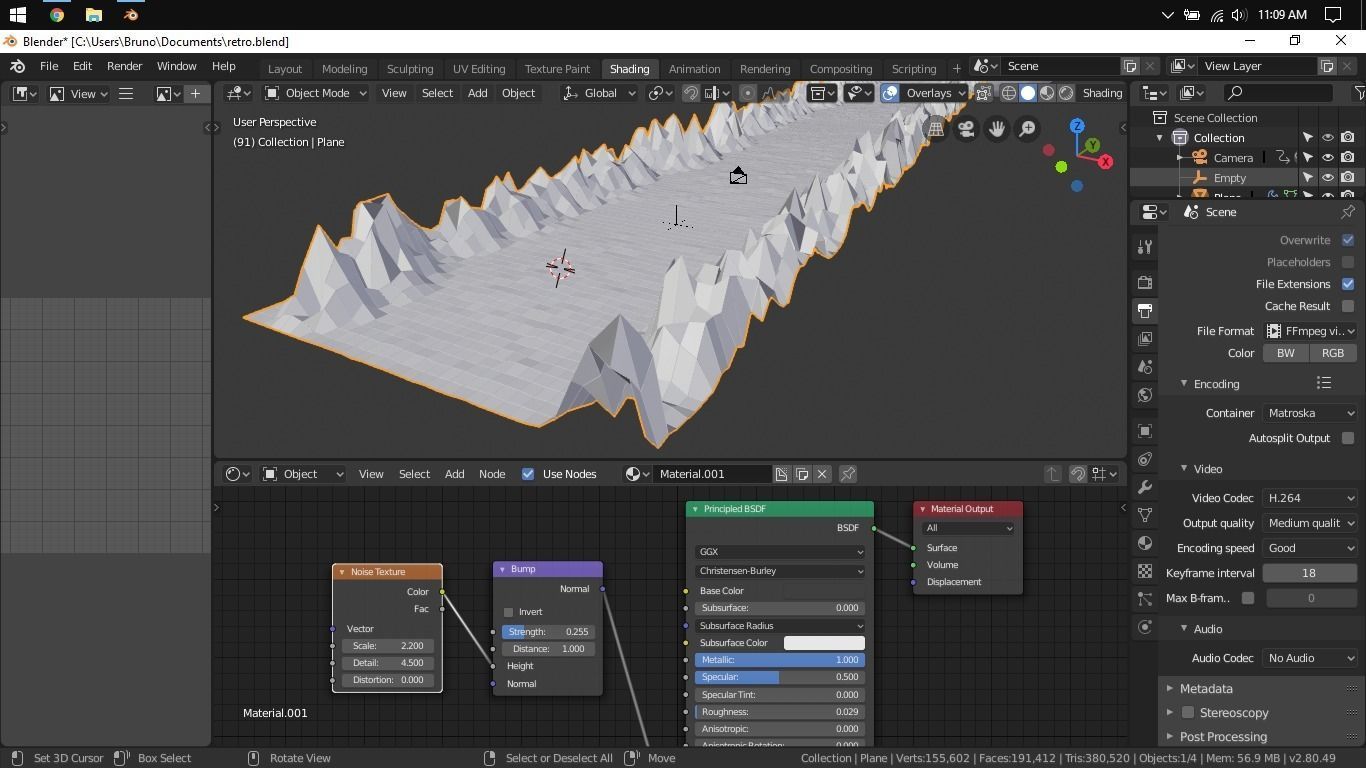The width and height of the screenshot is (1366, 768).
Task: Open the View Layer properties tab
Action: click(x=1145, y=339)
